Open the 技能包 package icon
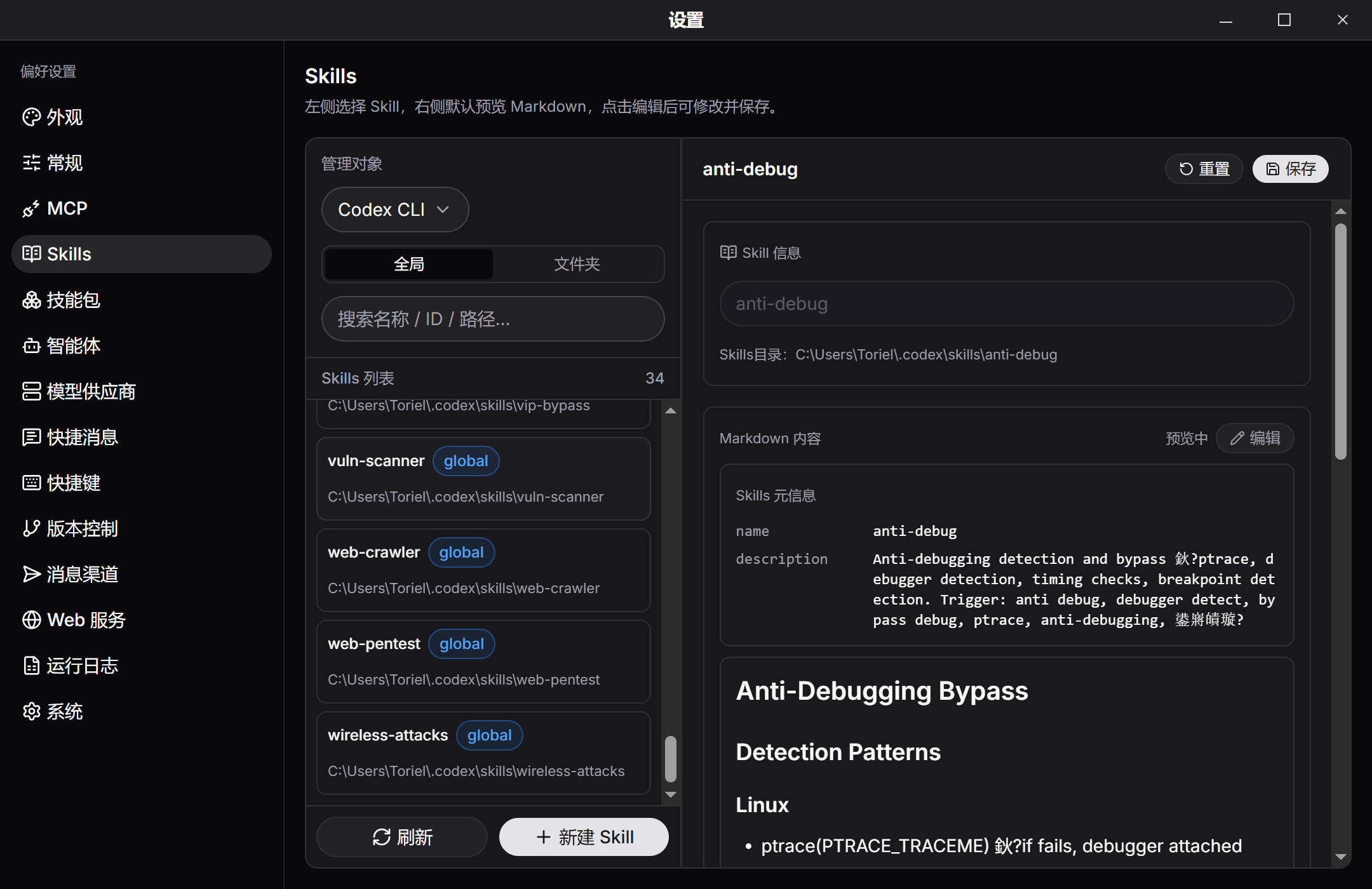The width and height of the screenshot is (1372, 889). (x=31, y=300)
